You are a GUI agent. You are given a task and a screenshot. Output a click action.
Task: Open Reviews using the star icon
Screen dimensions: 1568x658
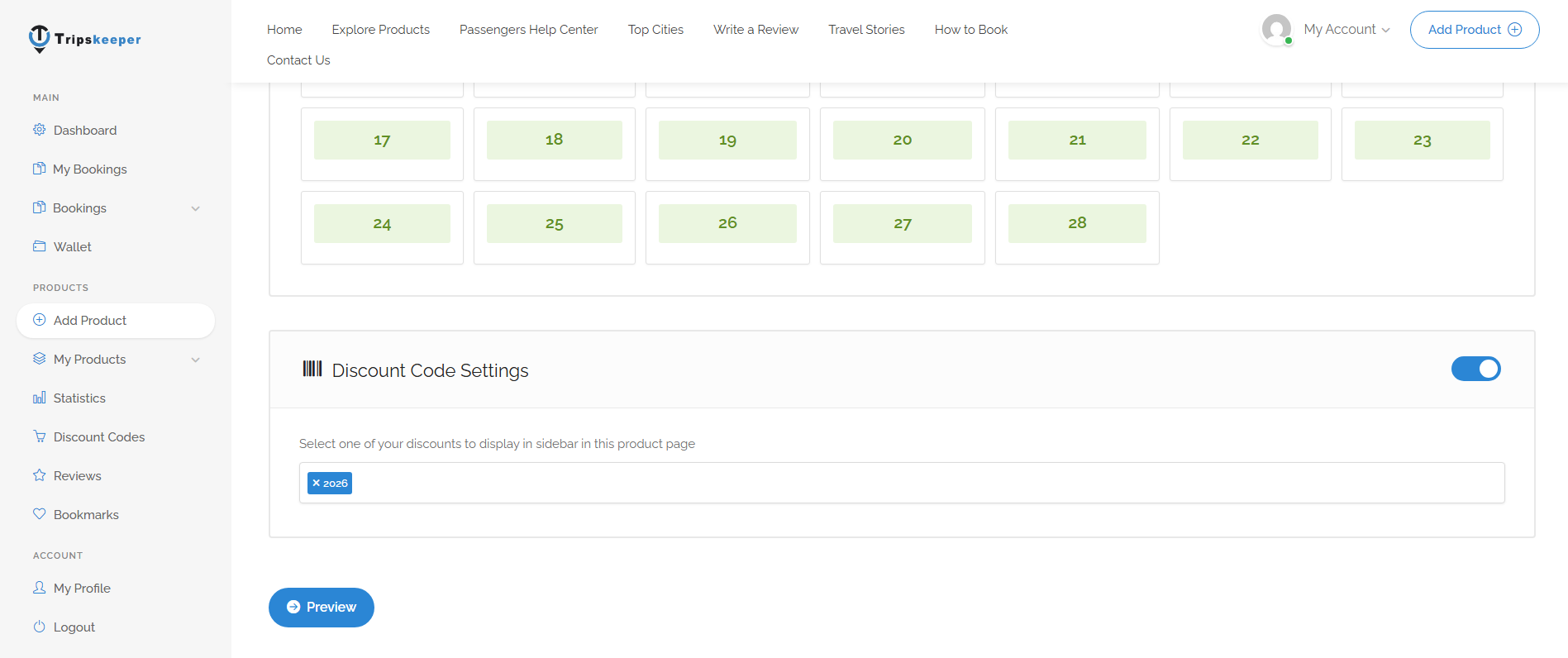click(39, 475)
